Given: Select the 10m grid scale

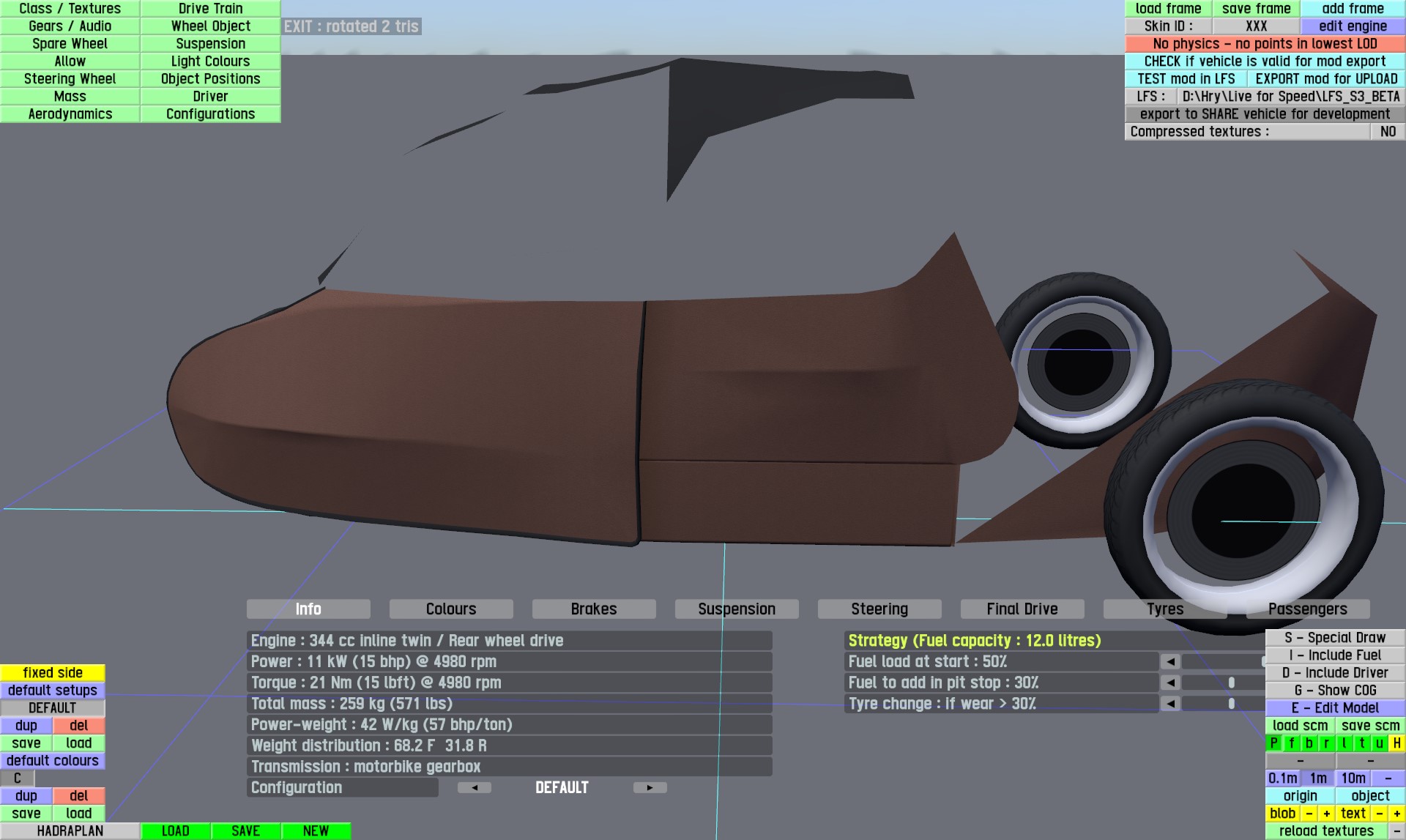Looking at the screenshot, I should point(1353,778).
